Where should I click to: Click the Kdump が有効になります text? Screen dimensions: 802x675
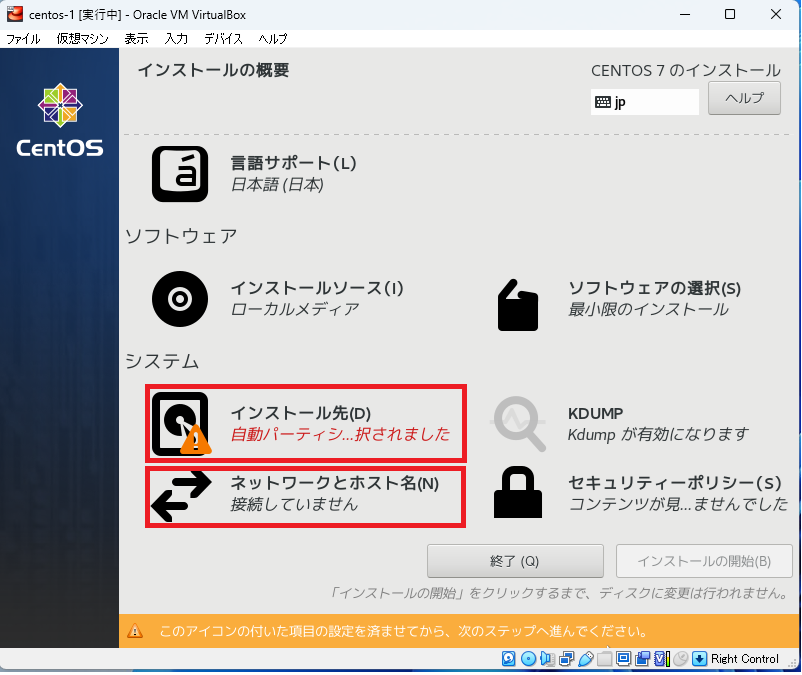point(658,434)
